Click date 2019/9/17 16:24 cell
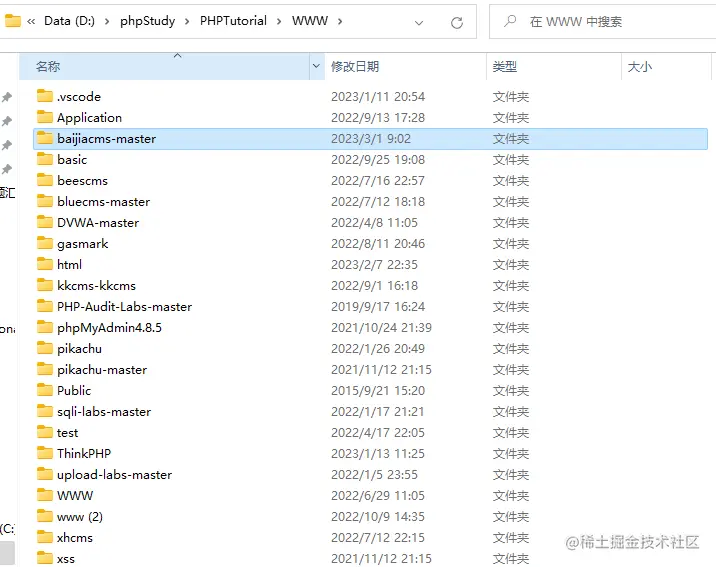The width and height of the screenshot is (716, 567). click(378, 307)
